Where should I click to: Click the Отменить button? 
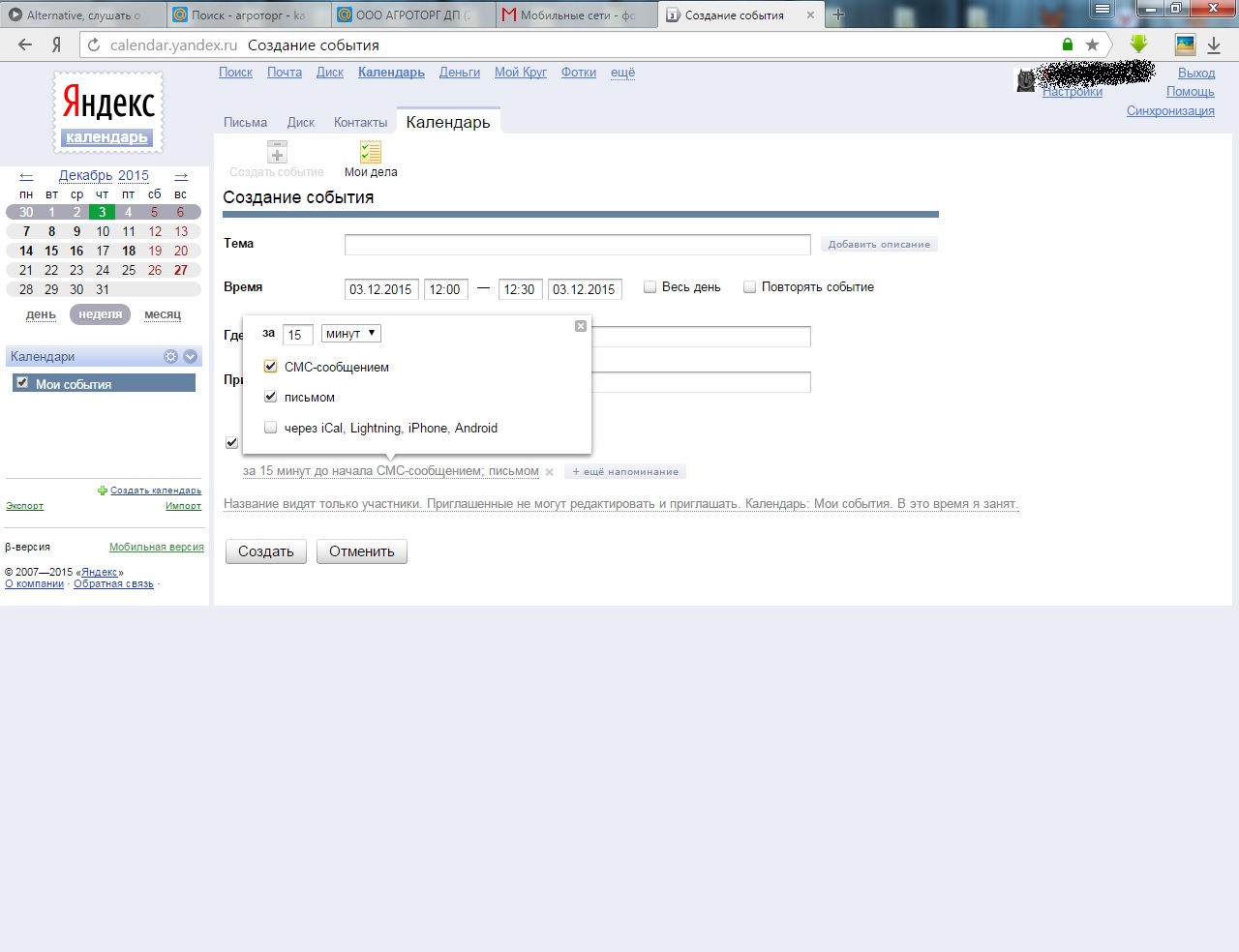(362, 551)
